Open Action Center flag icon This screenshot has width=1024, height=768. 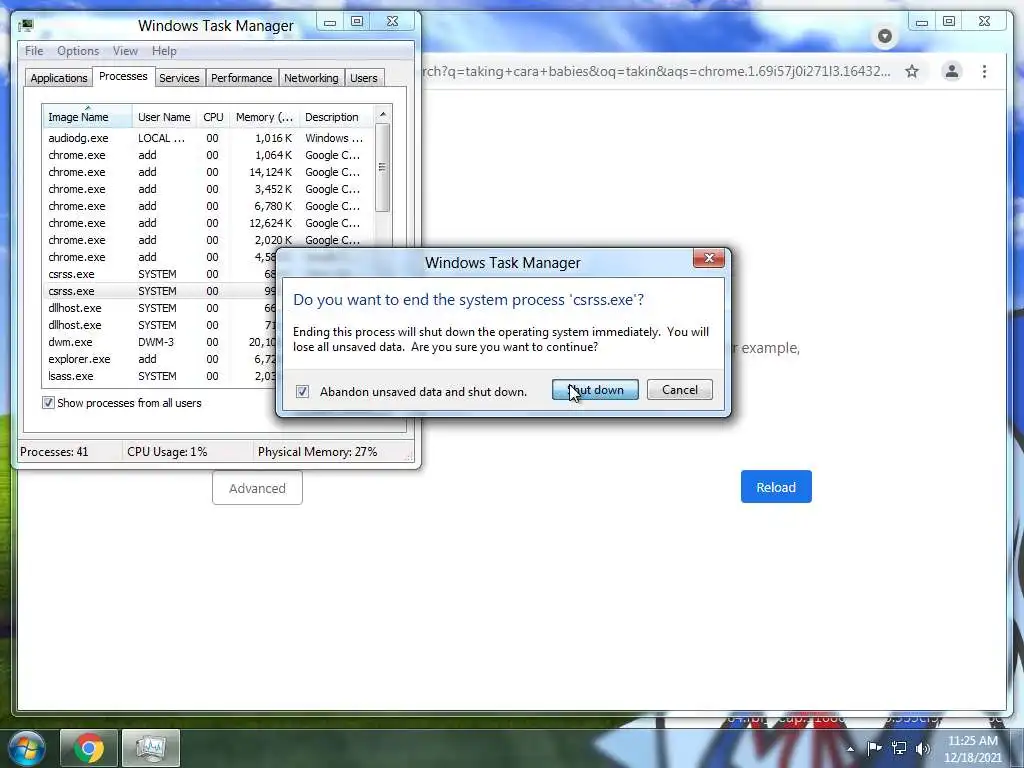pos(874,748)
